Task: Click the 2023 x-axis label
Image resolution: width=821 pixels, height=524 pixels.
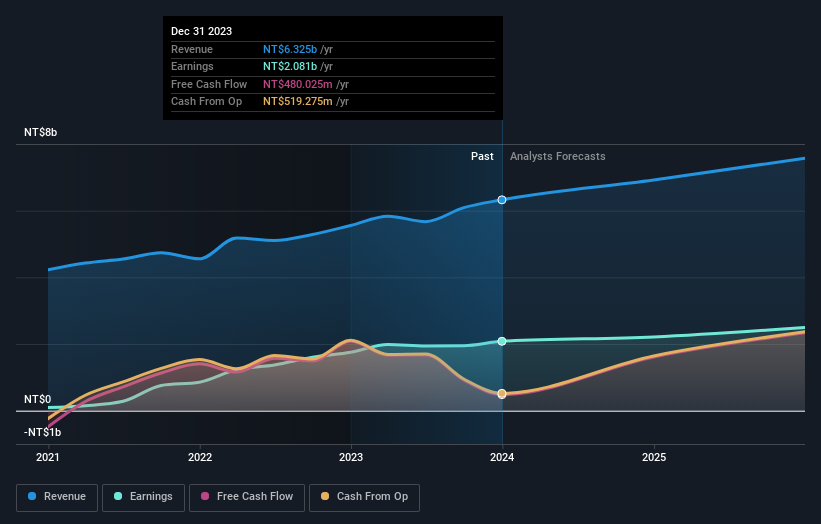Action: (x=351, y=458)
